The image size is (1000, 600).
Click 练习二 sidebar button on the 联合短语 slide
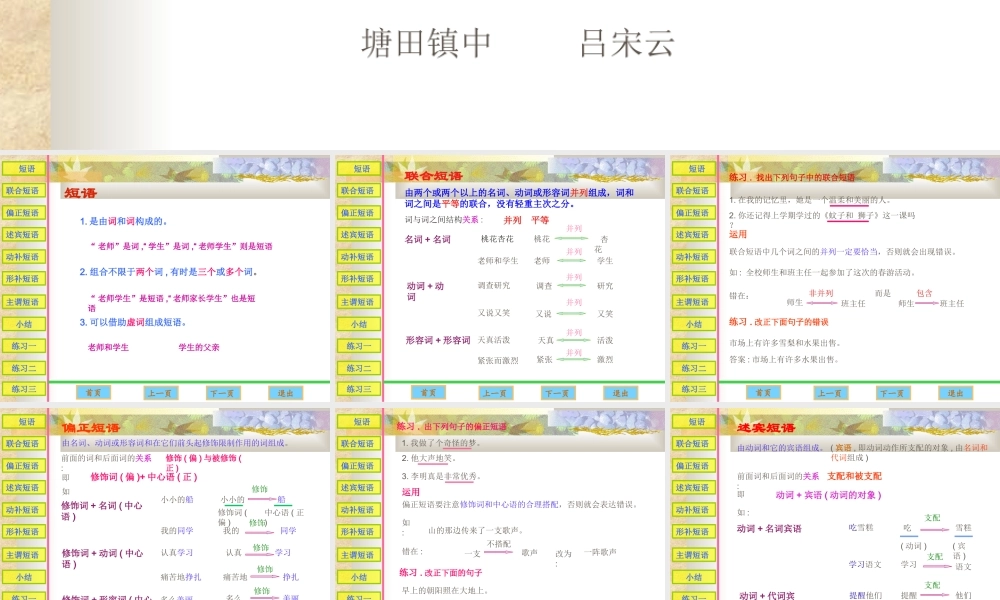click(358, 368)
